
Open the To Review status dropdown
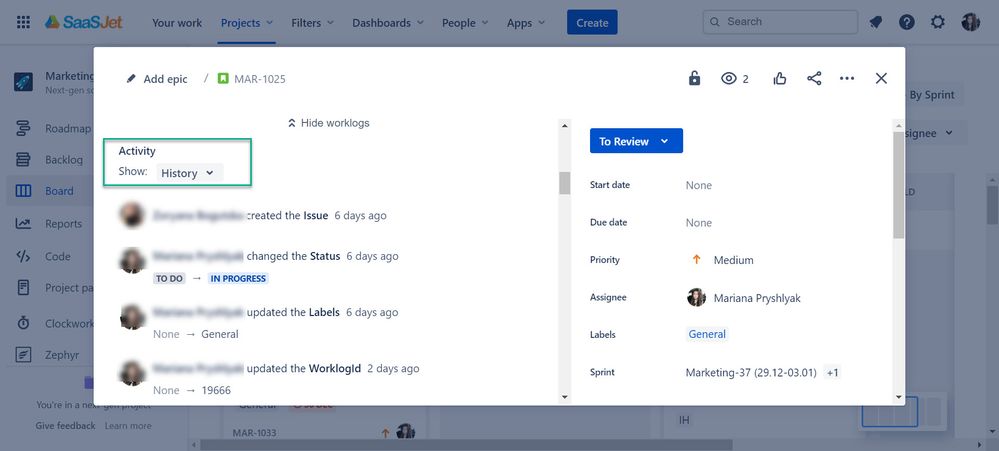(x=636, y=141)
